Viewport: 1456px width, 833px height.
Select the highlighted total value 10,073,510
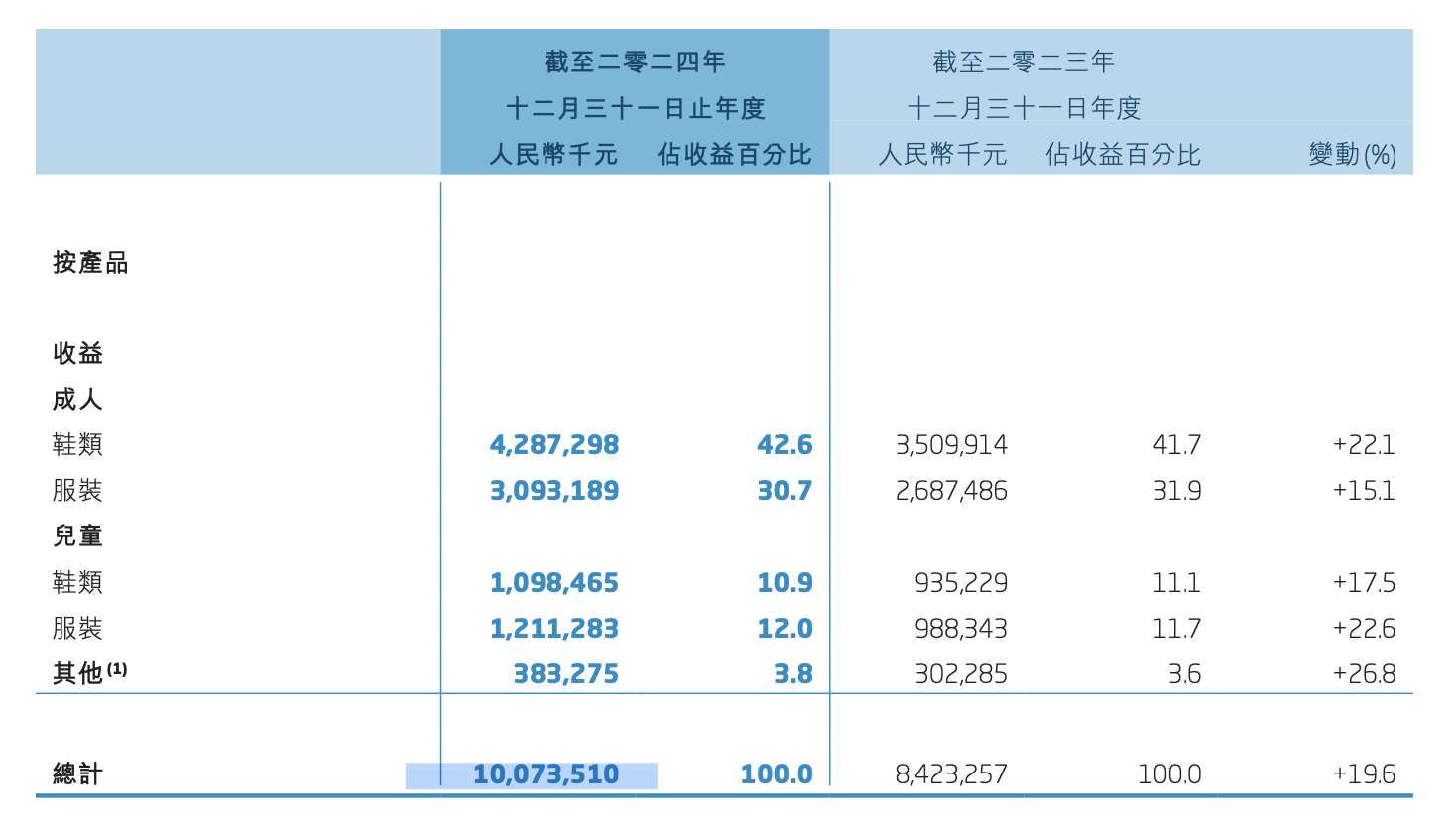pyautogui.click(x=547, y=773)
